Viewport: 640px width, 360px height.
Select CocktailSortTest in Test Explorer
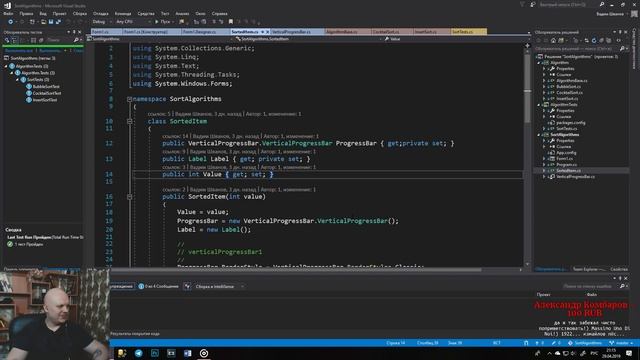tap(47, 93)
